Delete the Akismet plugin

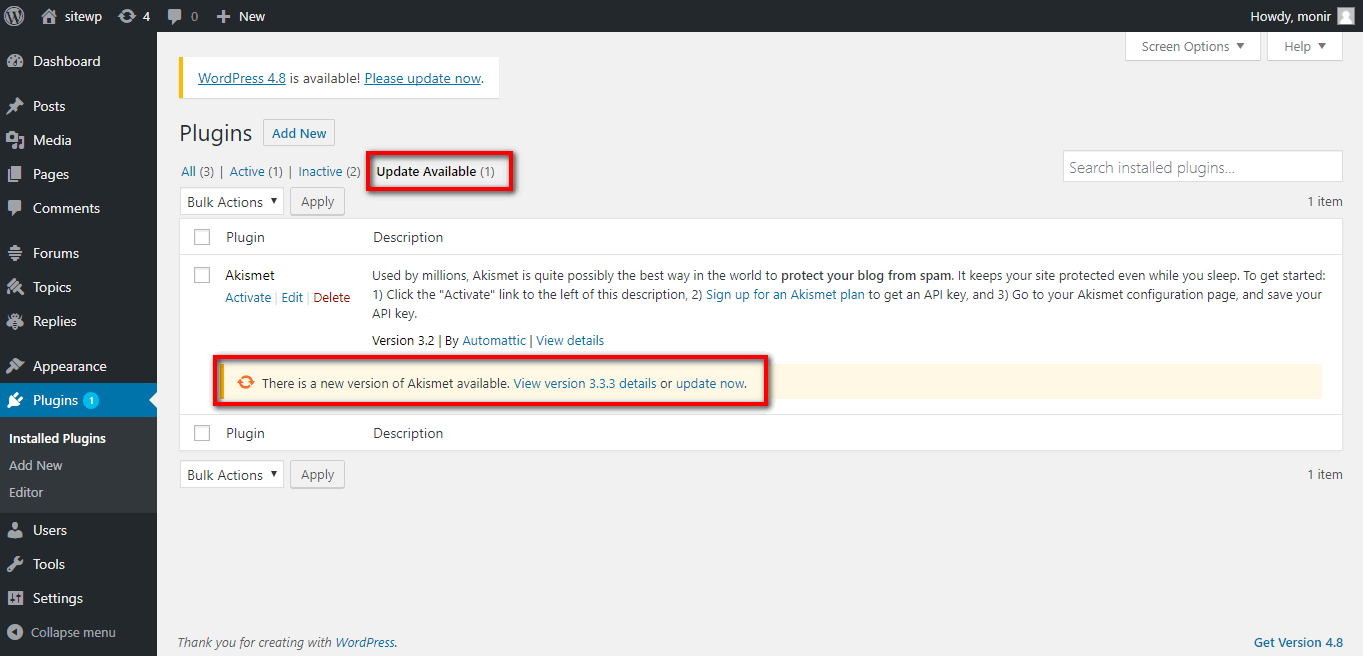click(332, 297)
